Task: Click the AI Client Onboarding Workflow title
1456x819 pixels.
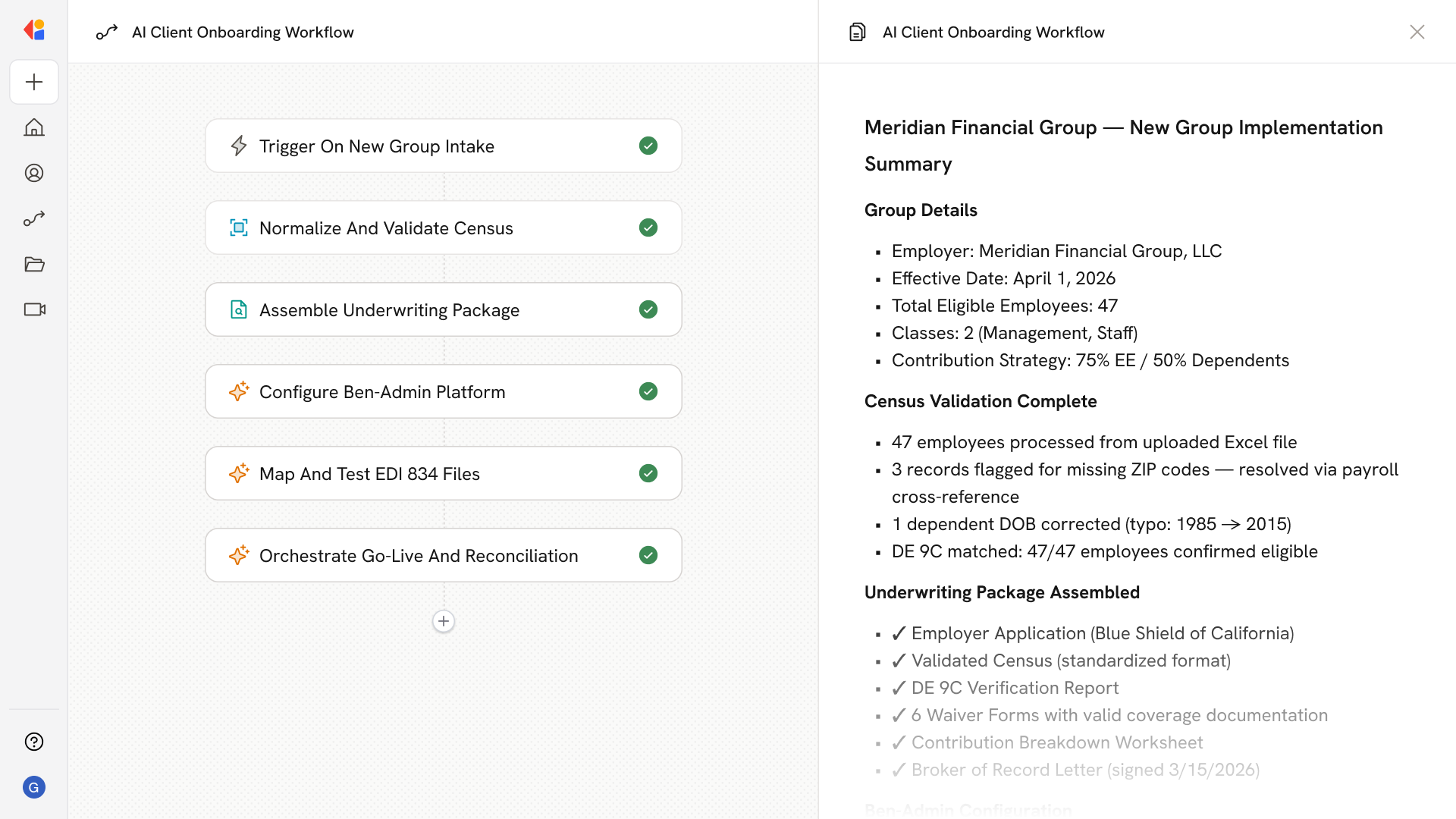Action: point(243,32)
